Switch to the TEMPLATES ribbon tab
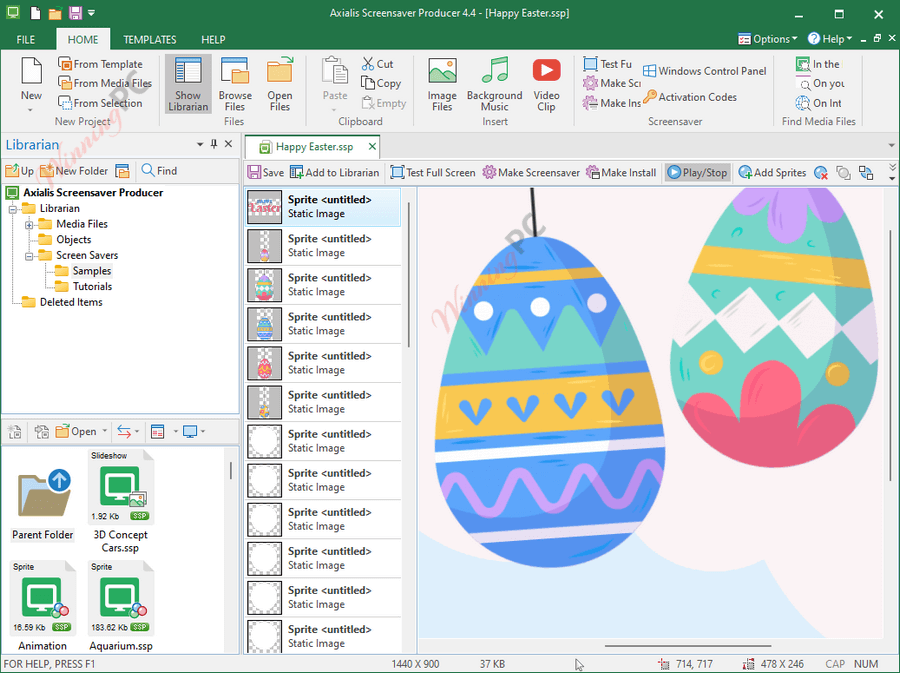Viewport: 900px width, 673px height. pyautogui.click(x=150, y=40)
